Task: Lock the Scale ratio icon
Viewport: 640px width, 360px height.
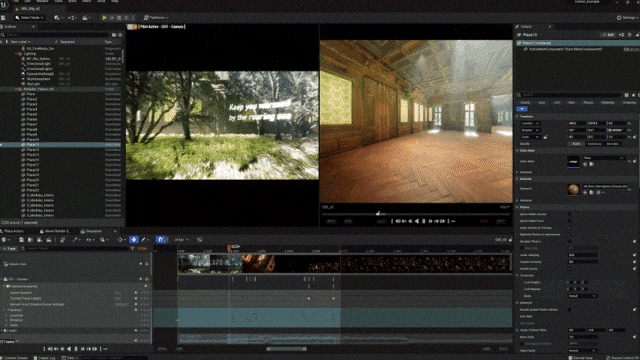Action: coord(545,137)
